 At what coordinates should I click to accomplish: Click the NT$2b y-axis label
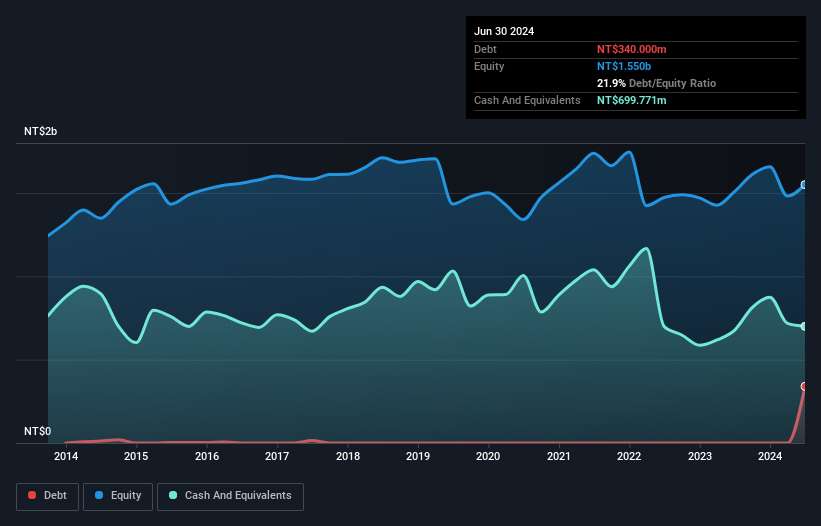pos(40,131)
